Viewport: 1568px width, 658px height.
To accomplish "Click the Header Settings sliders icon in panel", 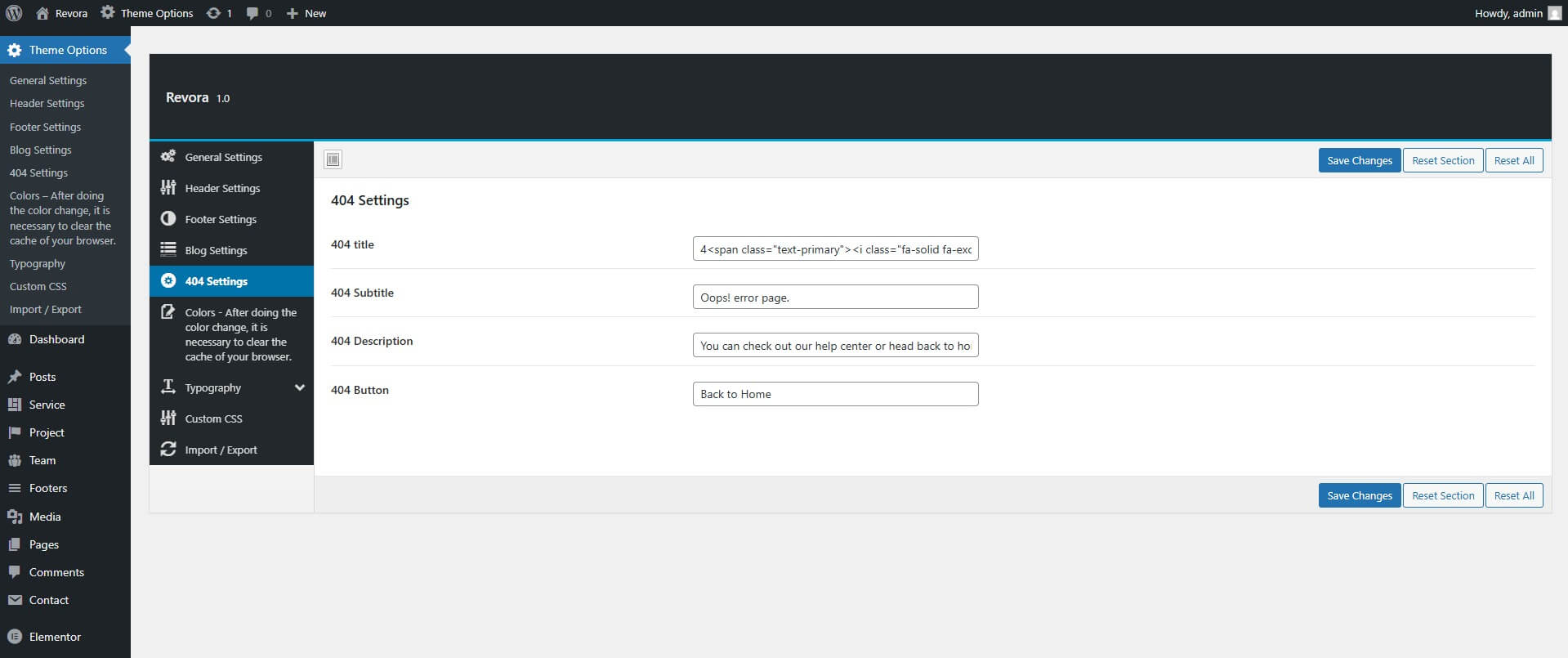I will [168, 187].
